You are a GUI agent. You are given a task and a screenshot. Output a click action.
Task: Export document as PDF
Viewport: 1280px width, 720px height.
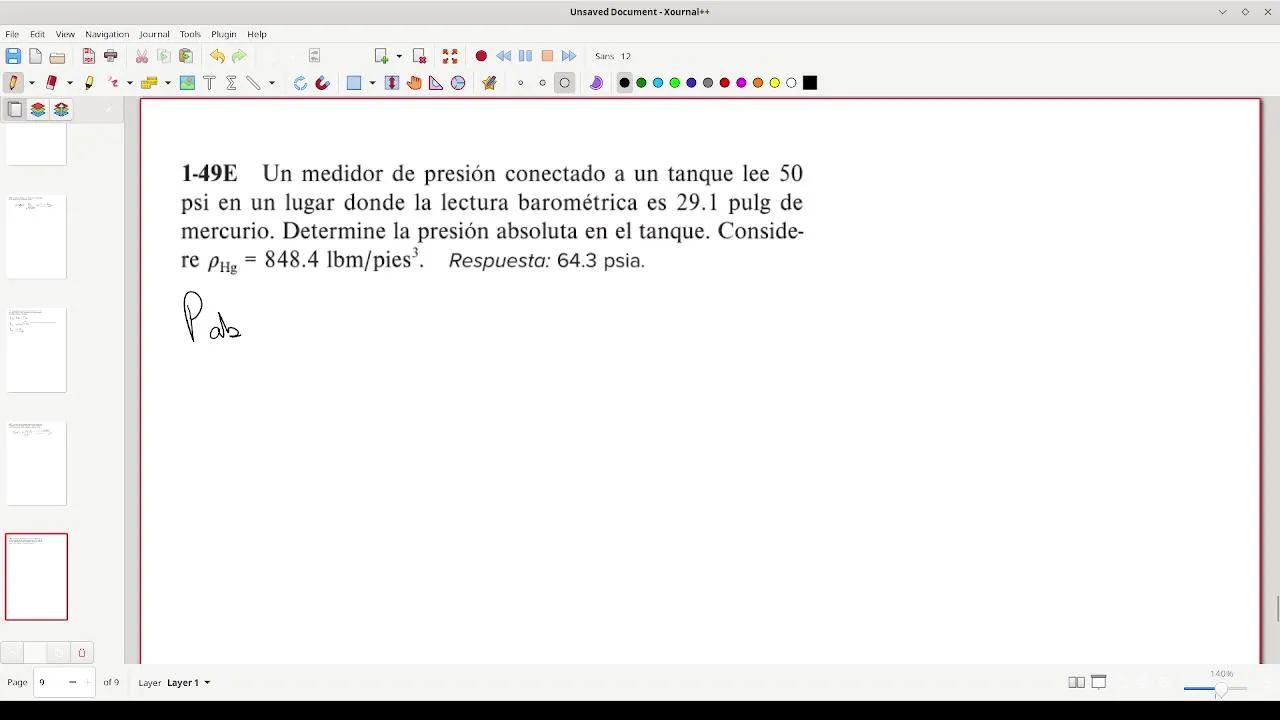click(x=89, y=56)
